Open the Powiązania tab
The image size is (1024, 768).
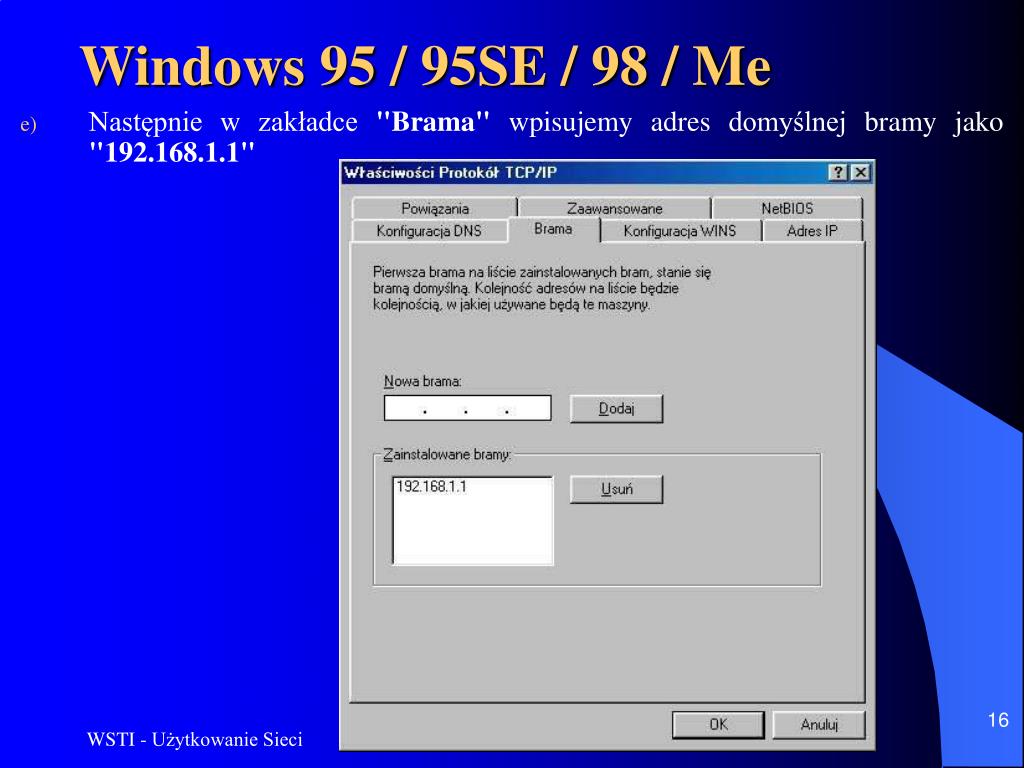[x=434, y=208]
